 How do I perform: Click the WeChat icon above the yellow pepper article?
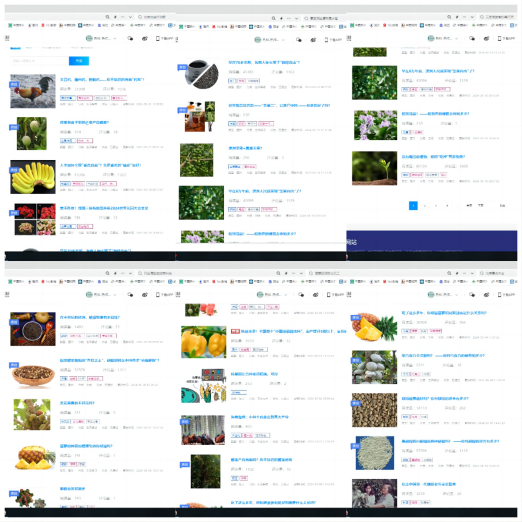pyautogui.click(x=301, y=295)
